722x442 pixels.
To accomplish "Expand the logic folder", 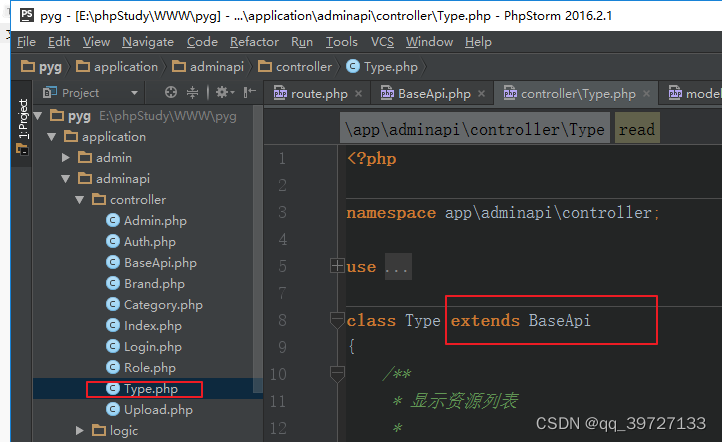I will click(x=80, y=430).
